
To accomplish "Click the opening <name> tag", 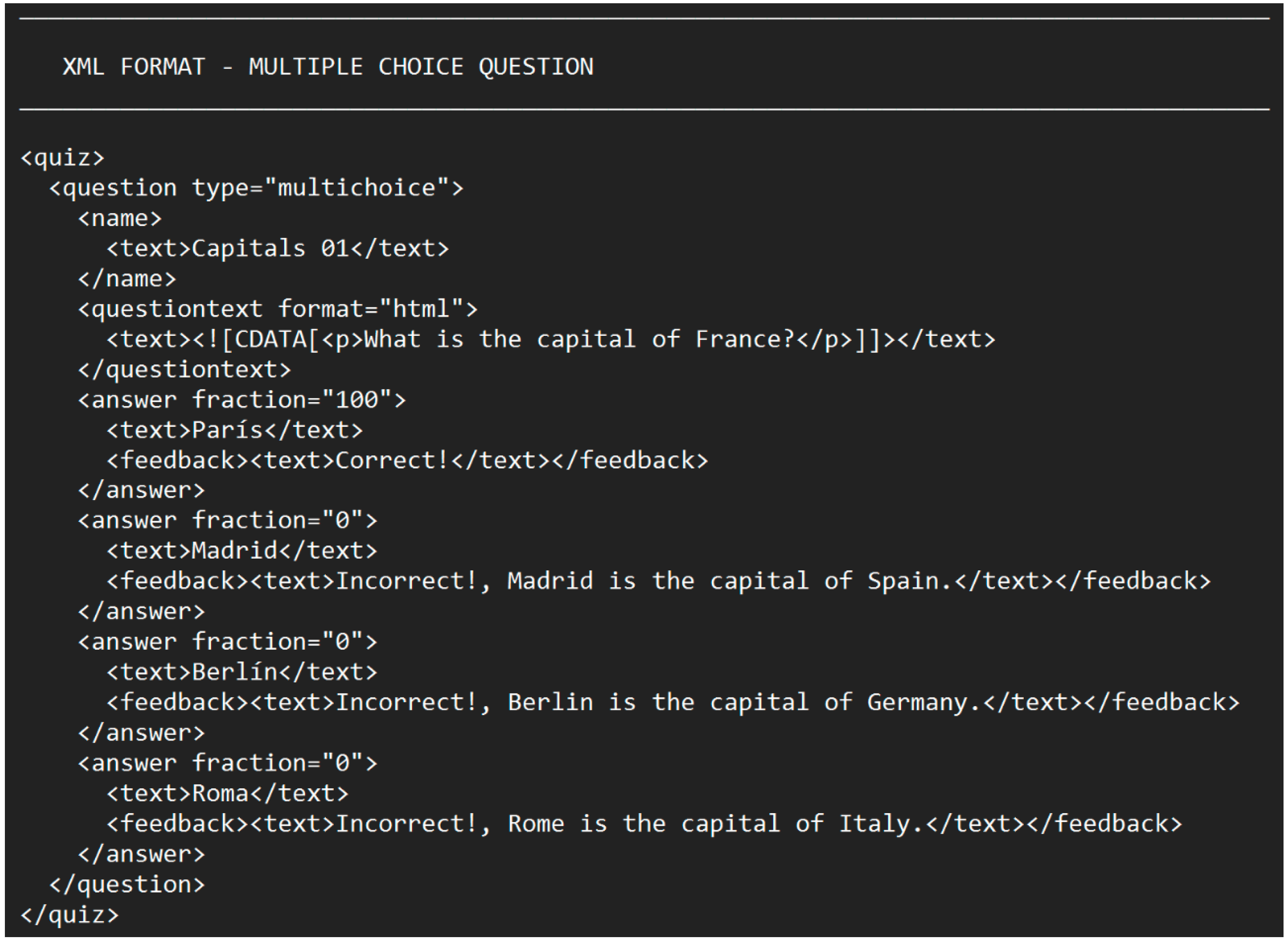I will coord(120,218).
